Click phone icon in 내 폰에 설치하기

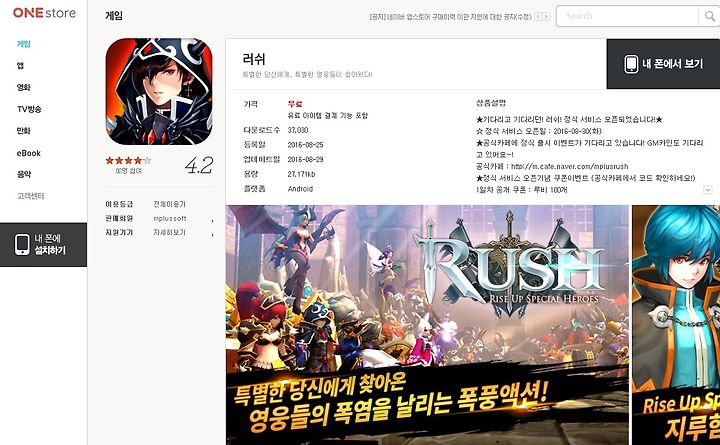(22, 244)
